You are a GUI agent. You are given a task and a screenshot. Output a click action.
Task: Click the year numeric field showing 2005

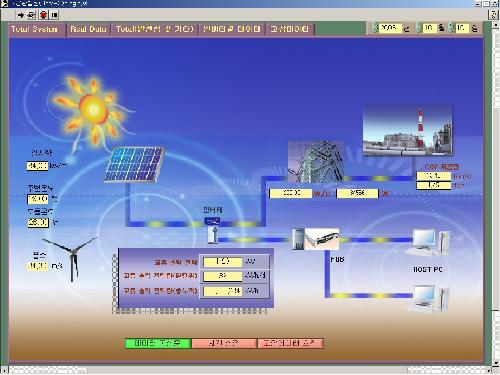(x=390, y=28)
